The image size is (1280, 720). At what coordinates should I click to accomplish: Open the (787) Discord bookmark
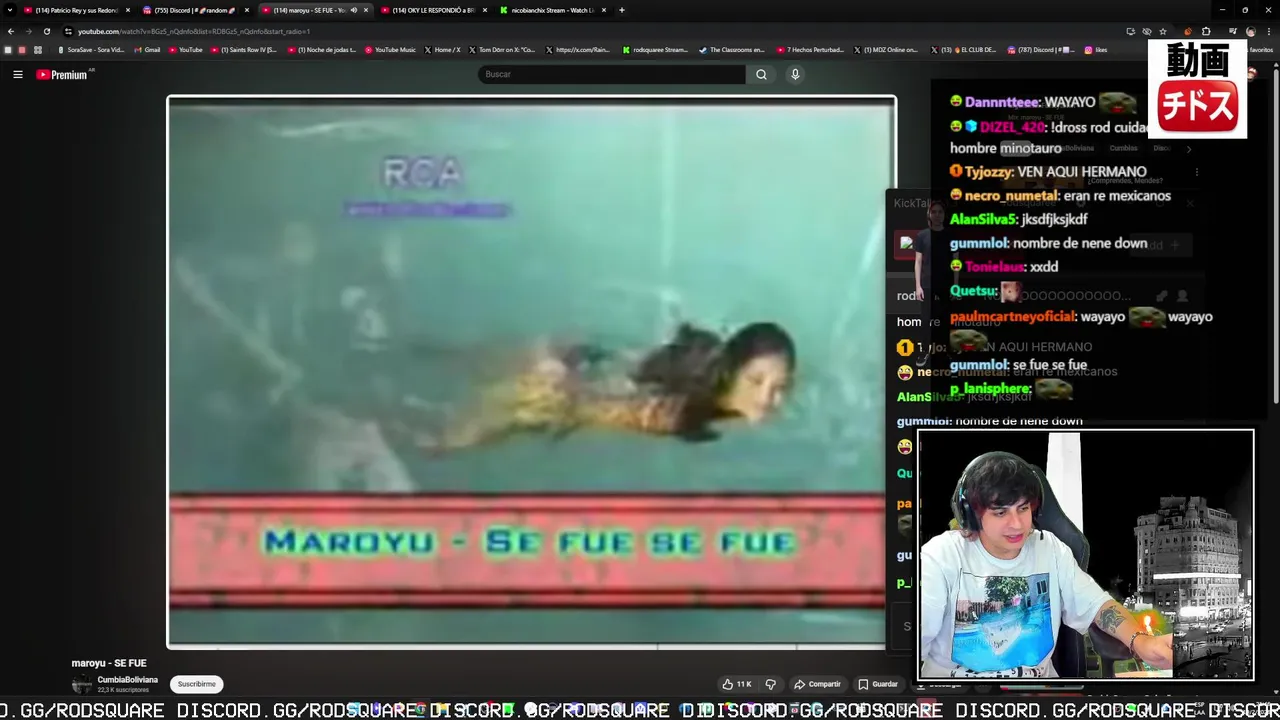pyautogui.click(x=1041, y=50)
